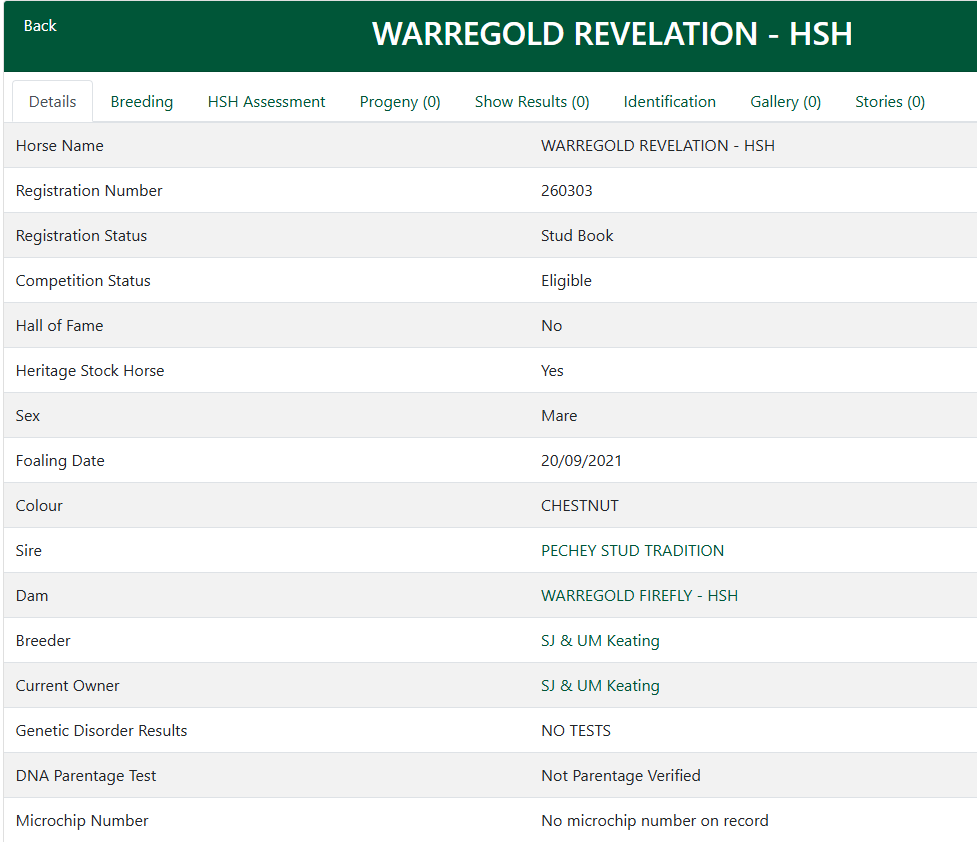The image size is (977, 842).
Task: Click the Mare sex value
Action: point(559,415)
